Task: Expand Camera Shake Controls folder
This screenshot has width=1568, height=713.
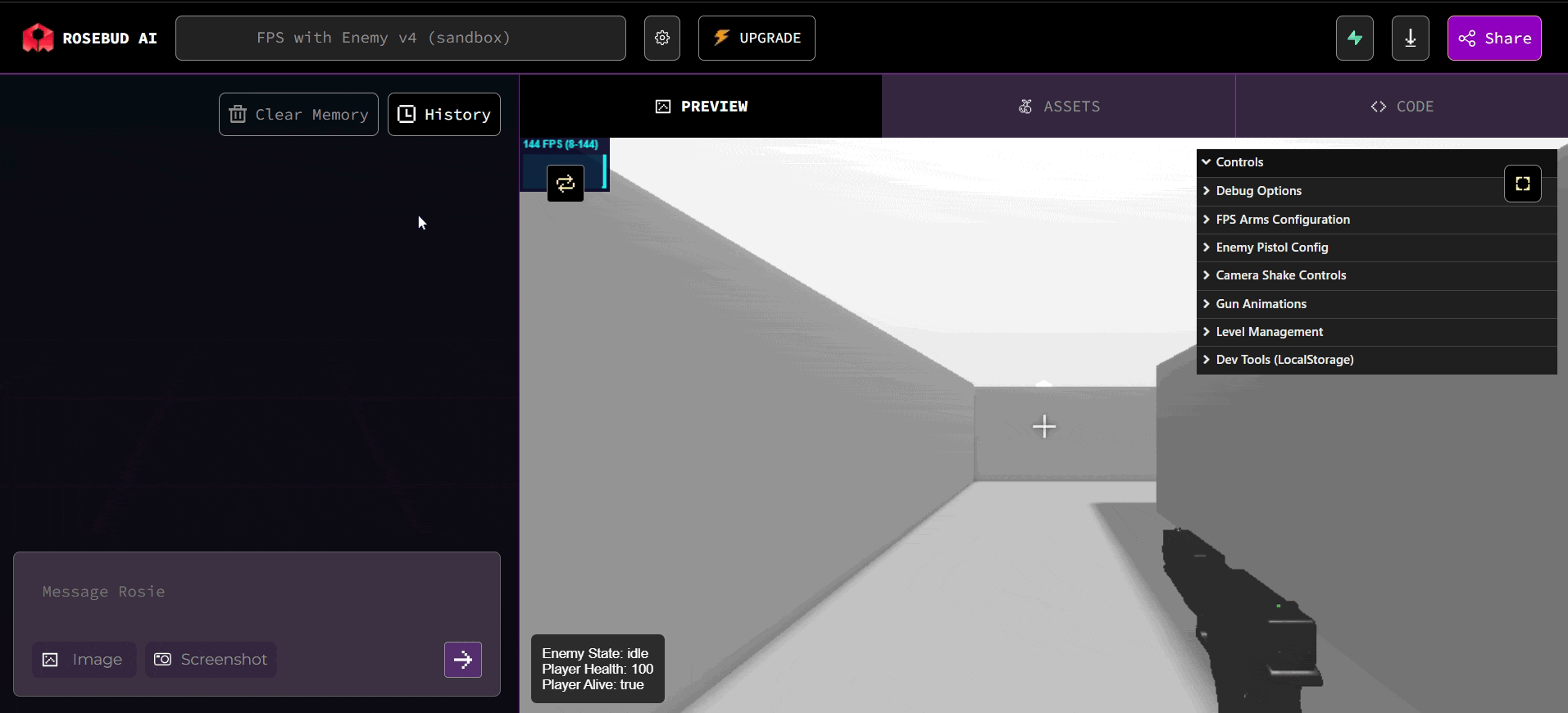Action: point(1377,275)
